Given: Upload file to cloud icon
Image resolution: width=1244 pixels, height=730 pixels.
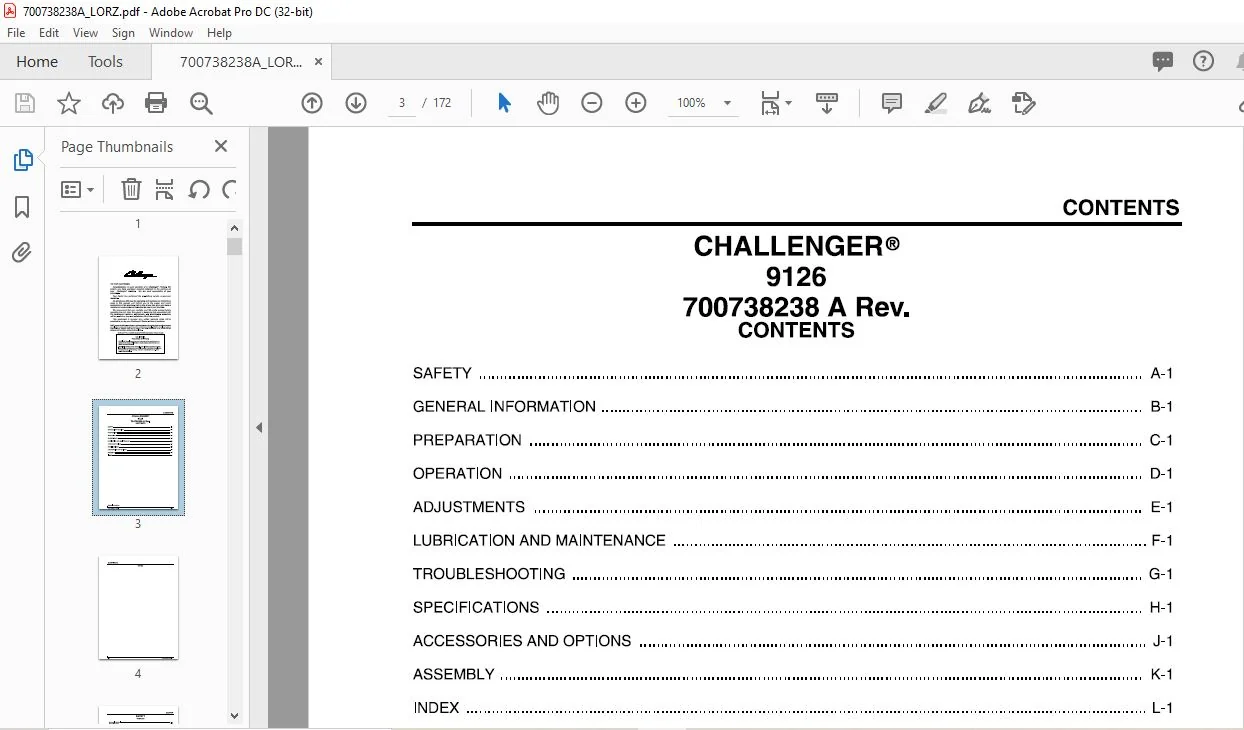Looking at the screenshot, I should tap(113, 103).
